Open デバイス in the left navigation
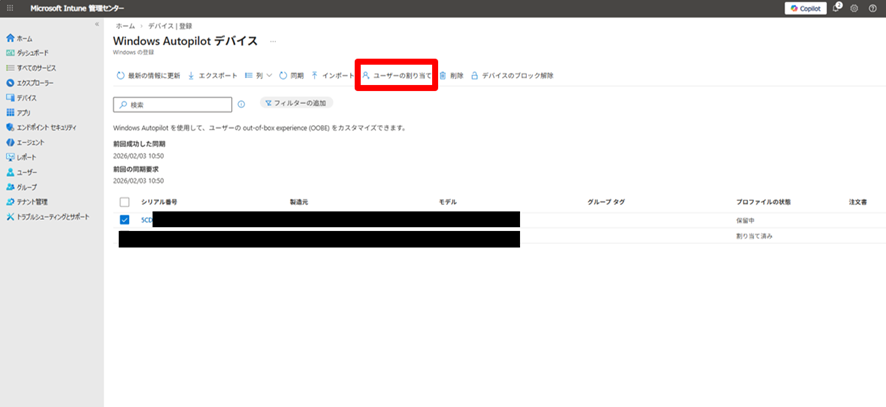The image size is (886, 407). click(x=26, y=98)
